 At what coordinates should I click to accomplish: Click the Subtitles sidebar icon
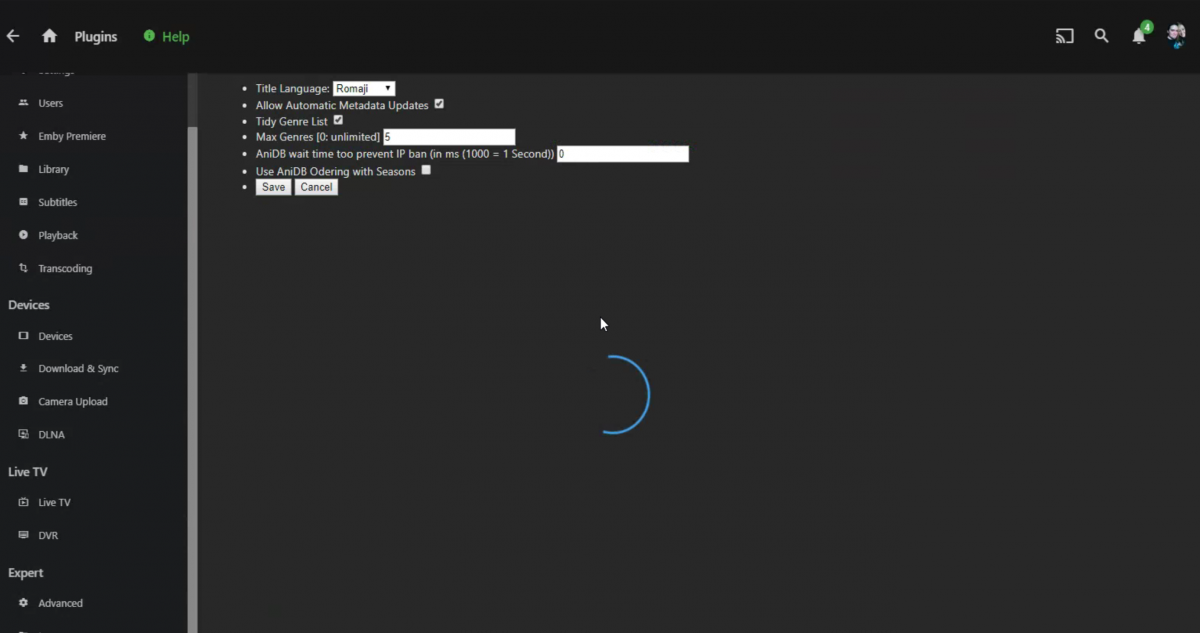[24, 202]
